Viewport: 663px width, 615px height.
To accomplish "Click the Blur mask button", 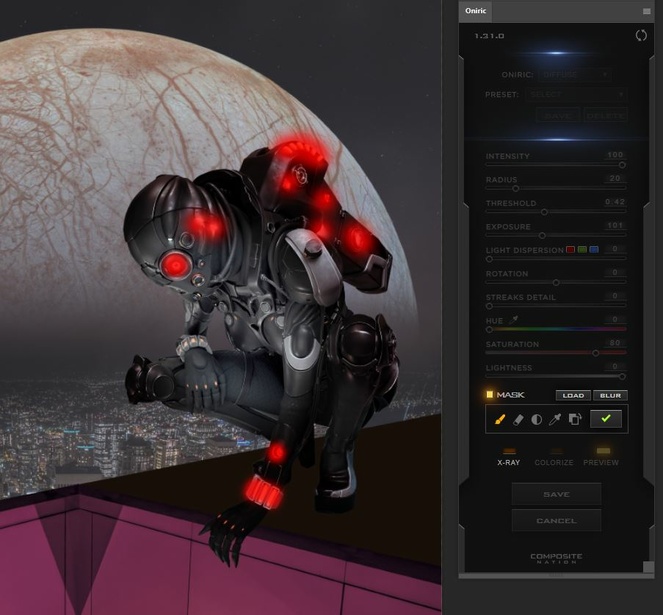I will point(609,395).
